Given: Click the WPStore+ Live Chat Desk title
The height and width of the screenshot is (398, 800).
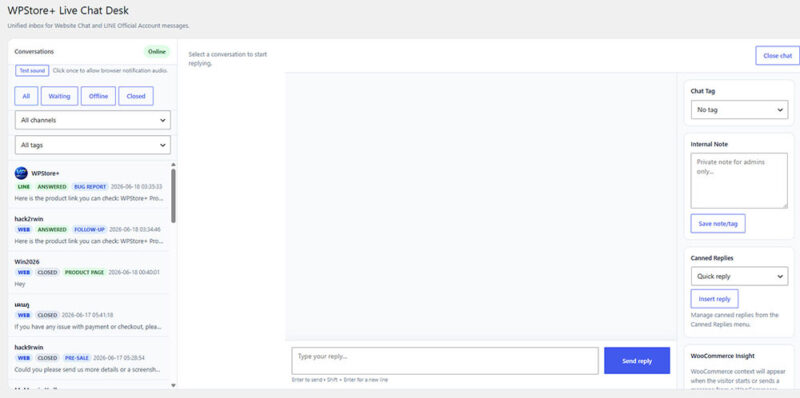Looking at the screenshot, I should (x=68, y=10).
